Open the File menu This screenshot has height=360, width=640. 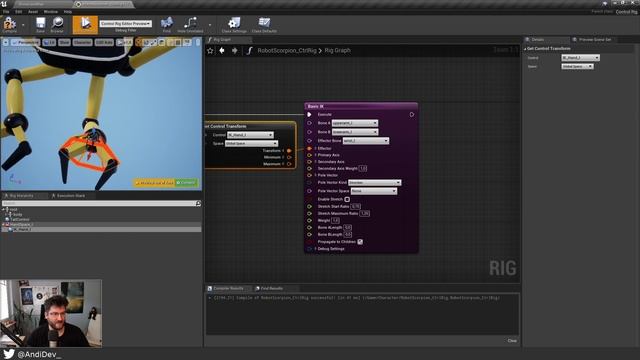click(x=6, y=11)
